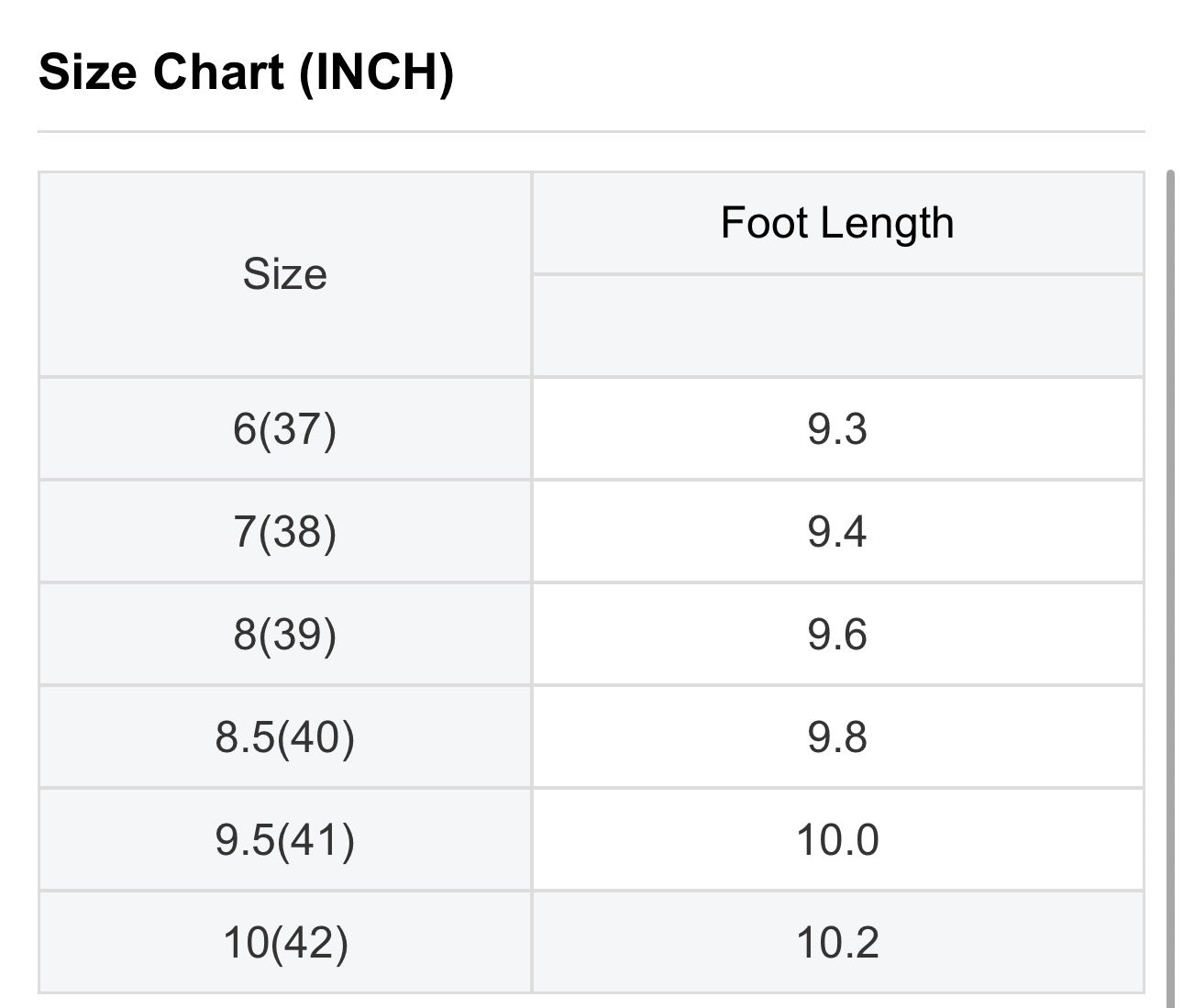Screen dimensions: 1183x1008
Task: Click the word "Chart" in the title
Action: click(218, 72)
